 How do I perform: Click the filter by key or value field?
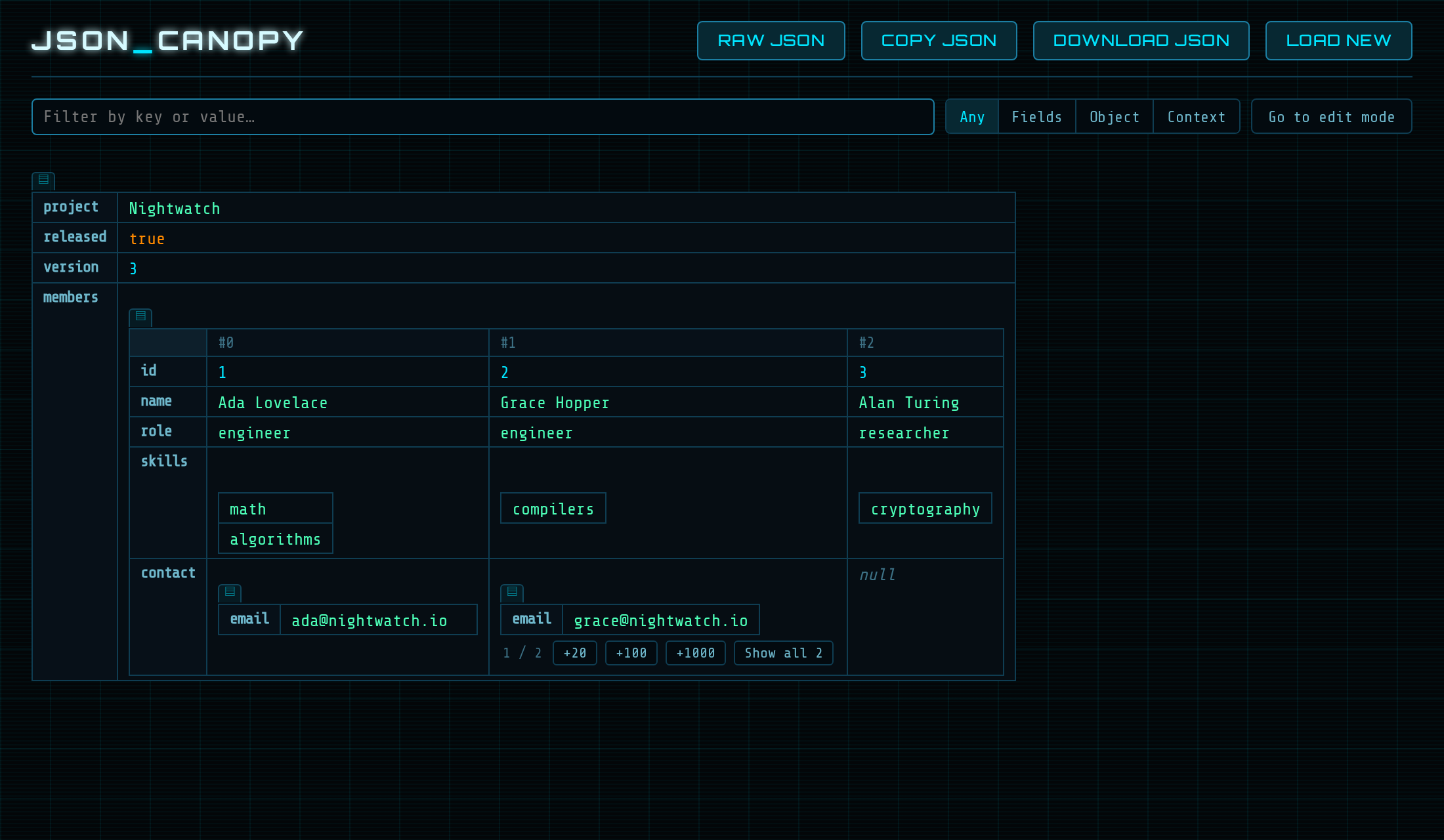click(x=483, y=117)
